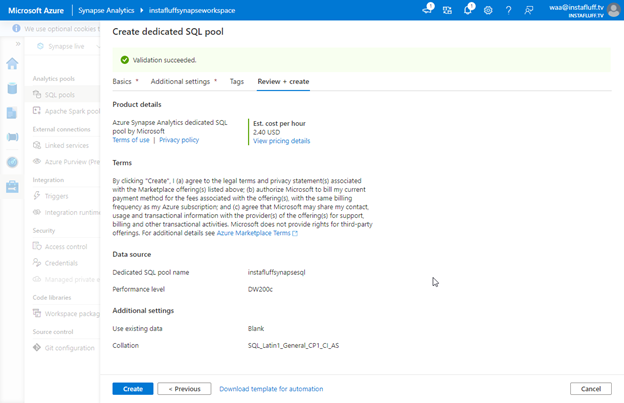Click the Azure Purview eye icon
This screenshot has height=403, width=624.
(37, 162)
